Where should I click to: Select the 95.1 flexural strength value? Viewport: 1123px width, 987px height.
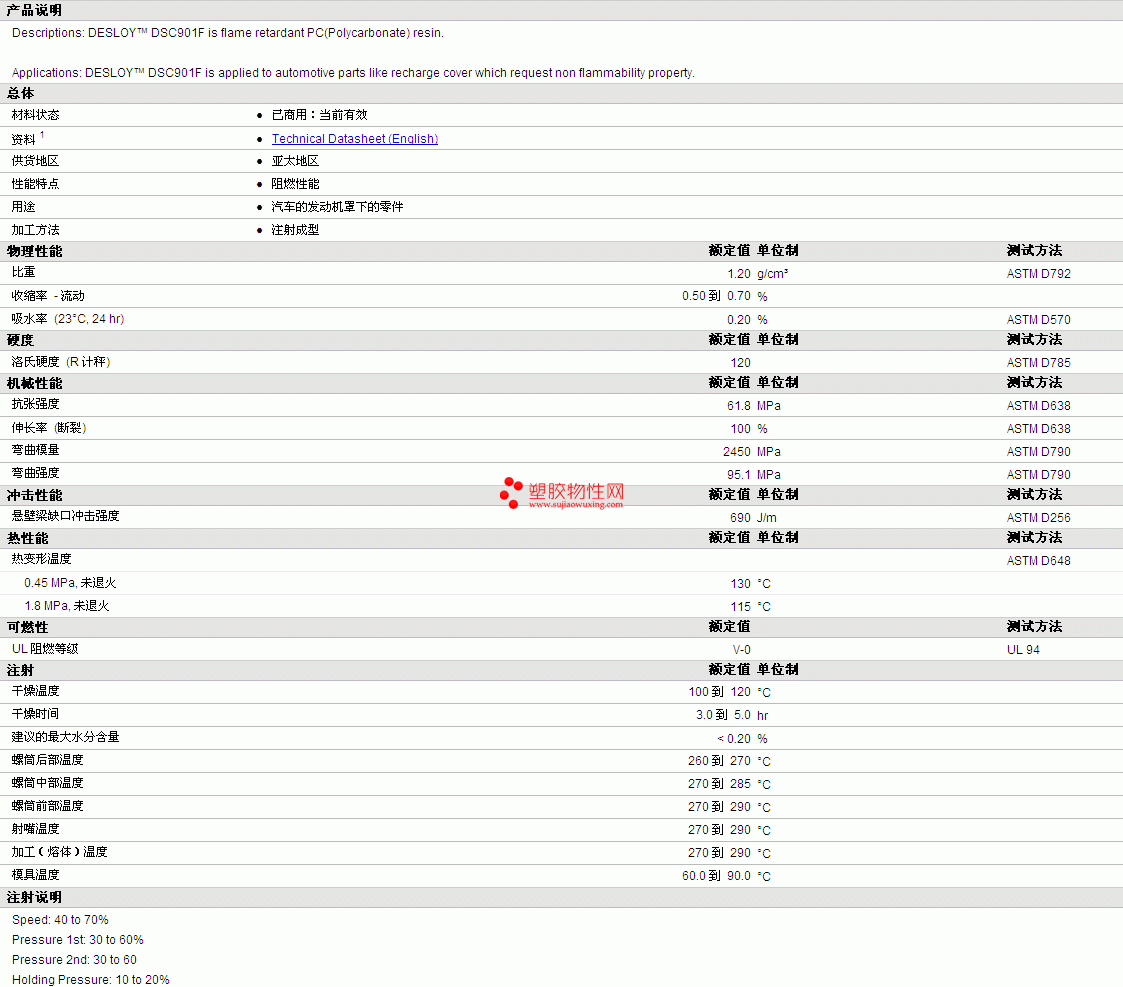(739, 474)
